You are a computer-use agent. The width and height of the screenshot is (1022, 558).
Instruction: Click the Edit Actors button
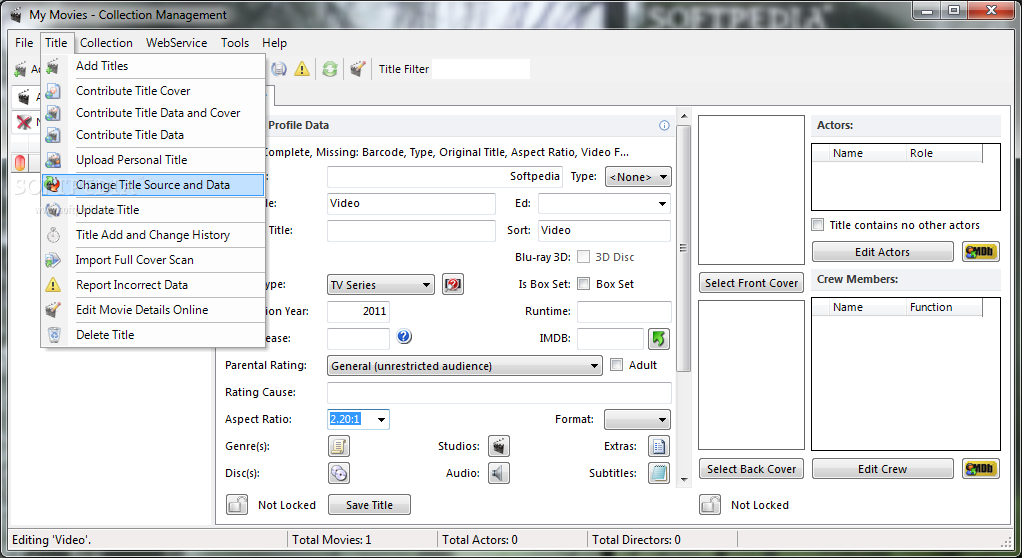click(883, 252)
